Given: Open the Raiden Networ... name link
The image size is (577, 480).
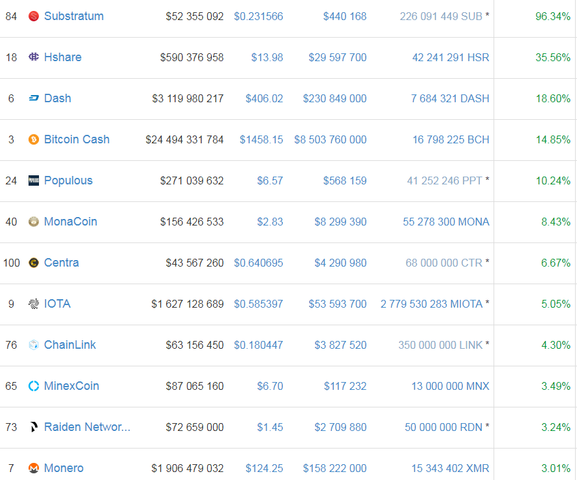Looking at the screenshot, I should click(x=87, y=427).
